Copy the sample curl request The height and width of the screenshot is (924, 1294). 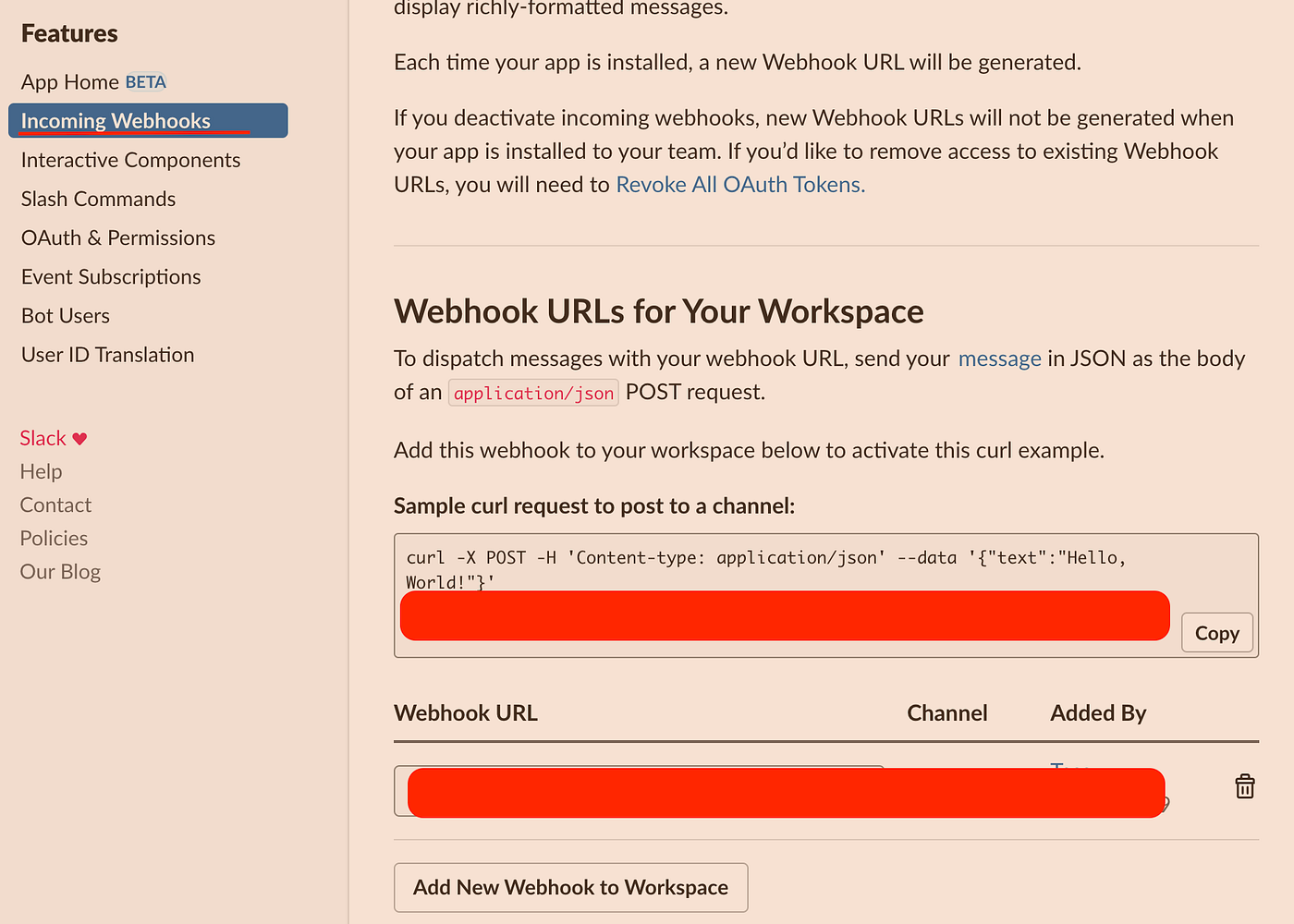(x=1217, y=633)
